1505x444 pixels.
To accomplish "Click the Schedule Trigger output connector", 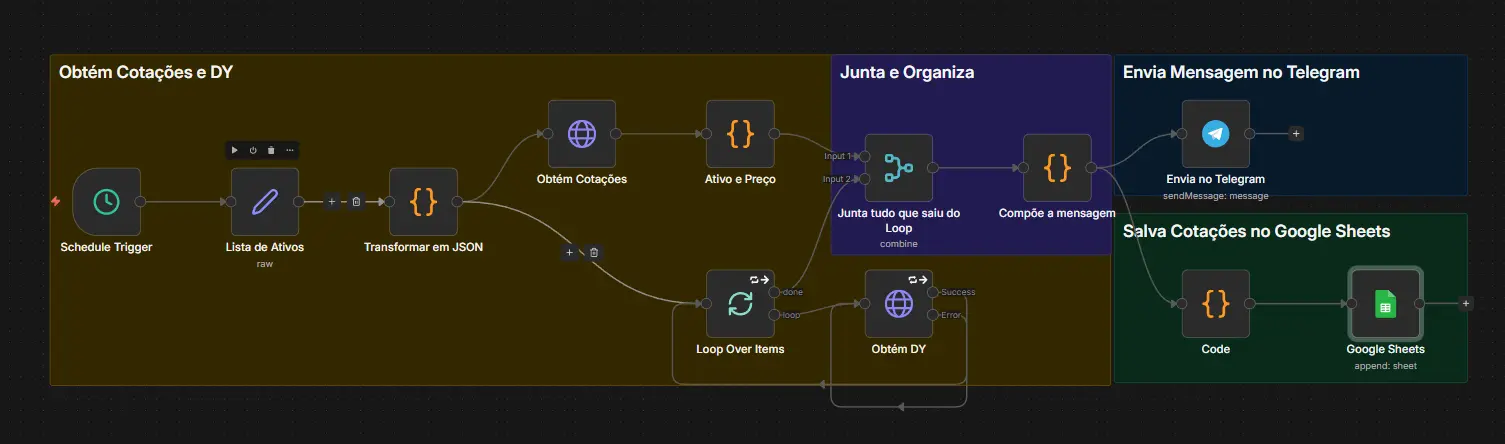I will click(x=140, y=202).
